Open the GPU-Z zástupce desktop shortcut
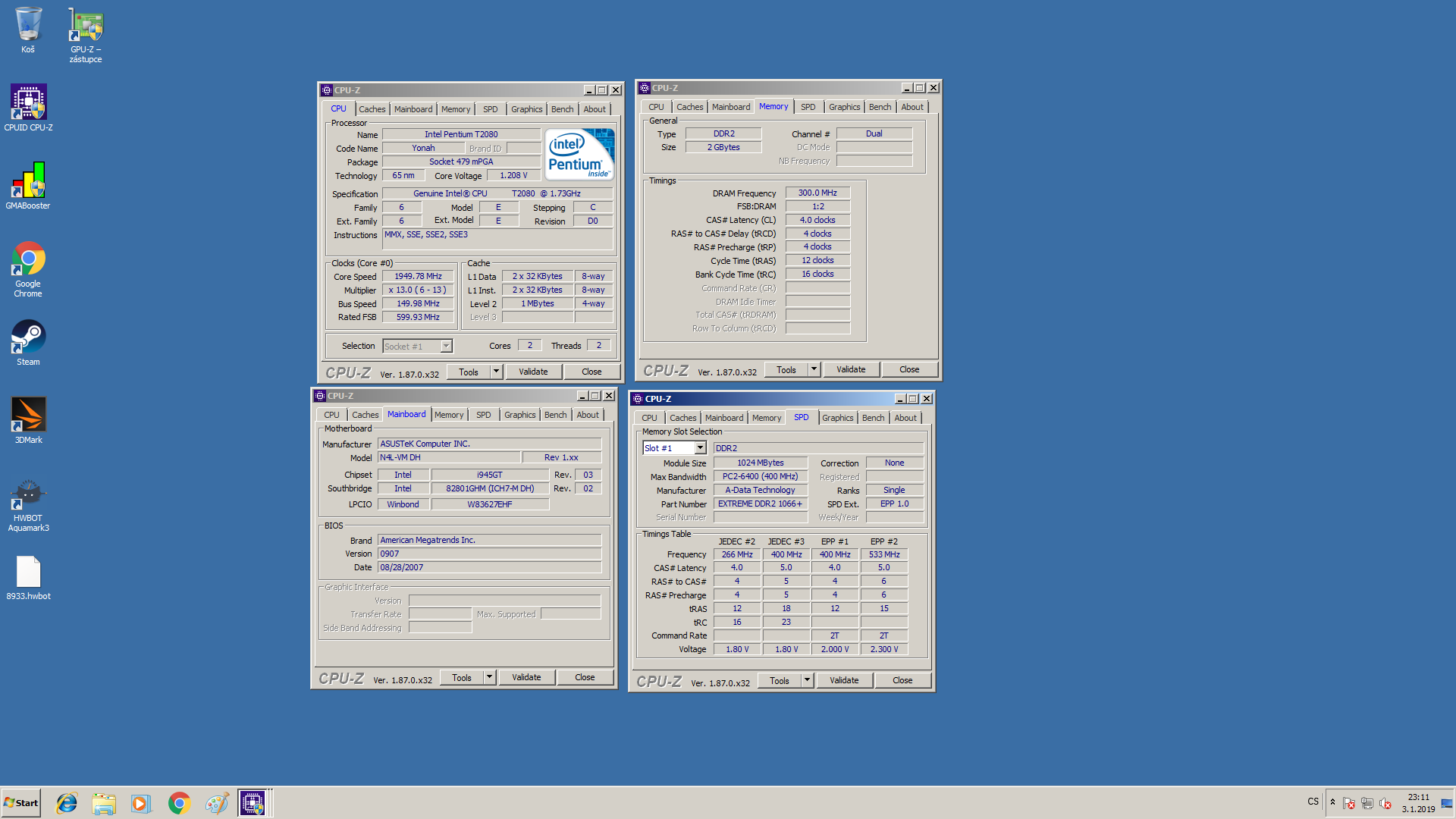Image resolution: width=1456 pixels, height=819 pixels. click(86, 36)
